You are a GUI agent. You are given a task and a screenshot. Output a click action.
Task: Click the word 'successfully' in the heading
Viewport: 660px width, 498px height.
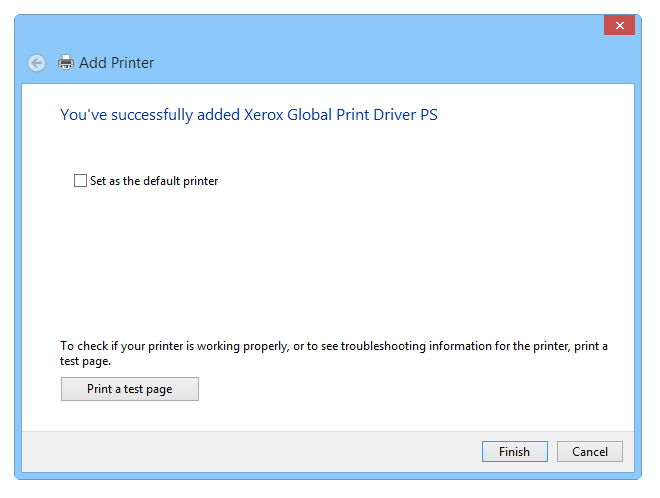pyautogui.click(x=152, y=115)
